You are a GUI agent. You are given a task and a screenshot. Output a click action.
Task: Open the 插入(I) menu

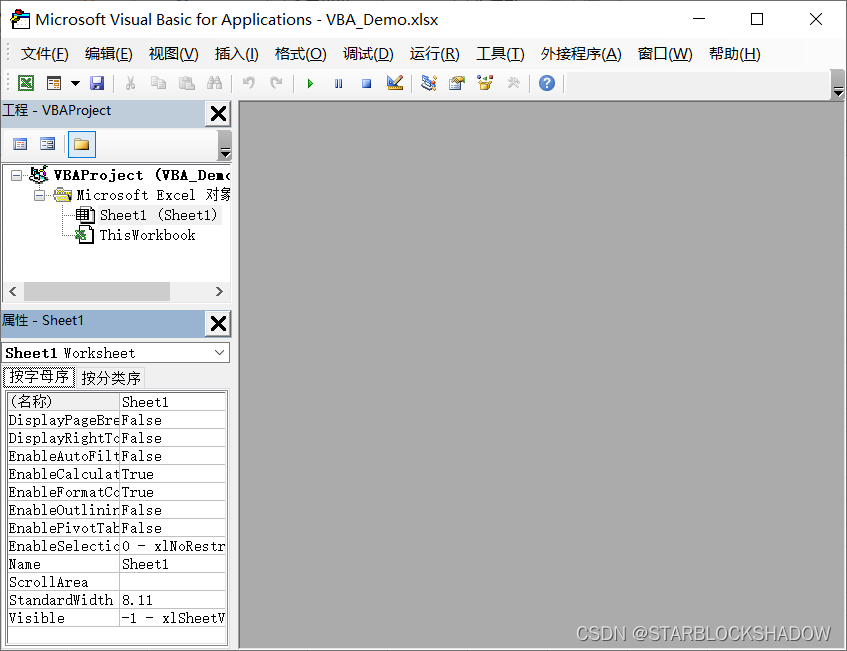[x=236, y=53]
